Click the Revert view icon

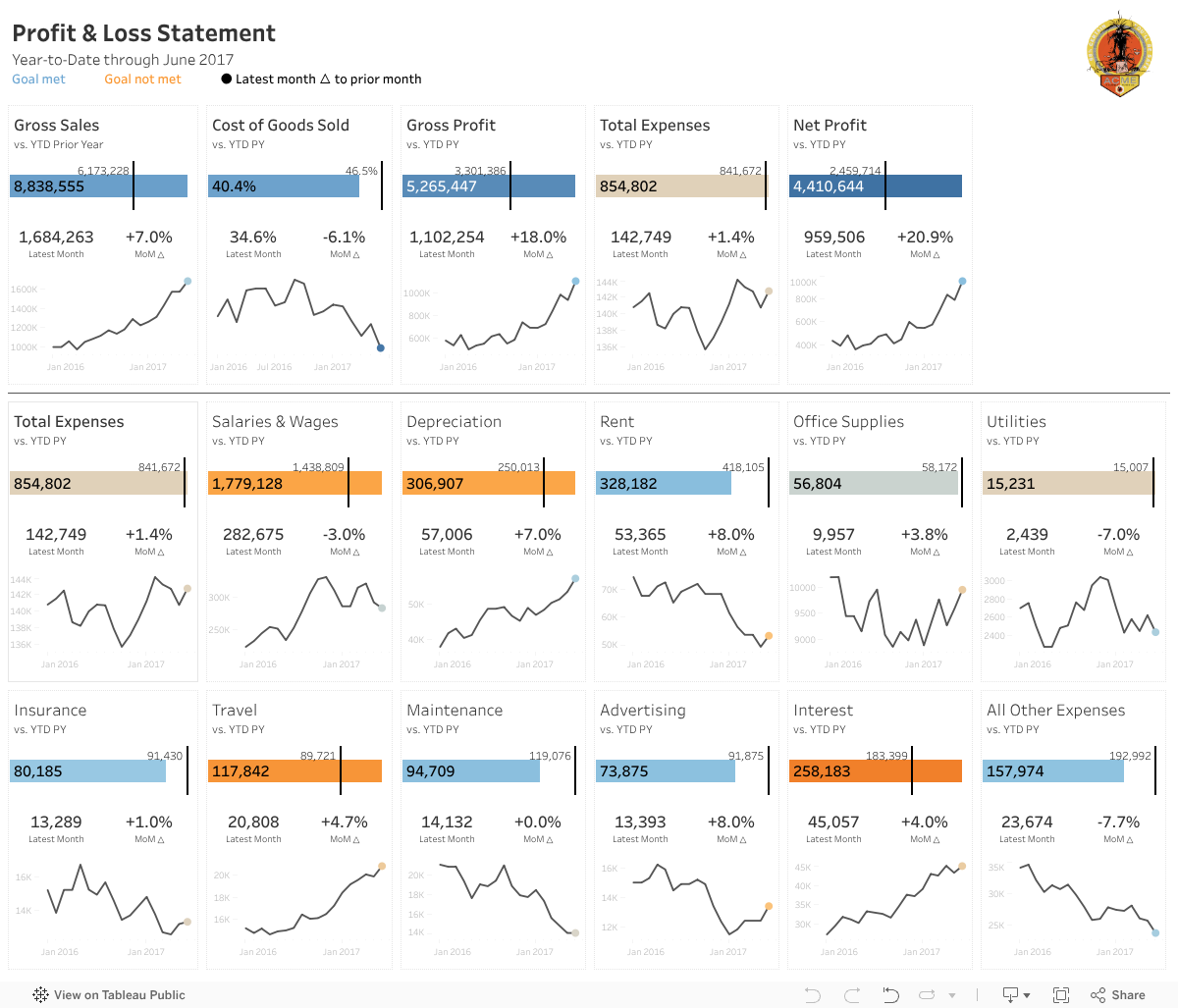(890, 995)
